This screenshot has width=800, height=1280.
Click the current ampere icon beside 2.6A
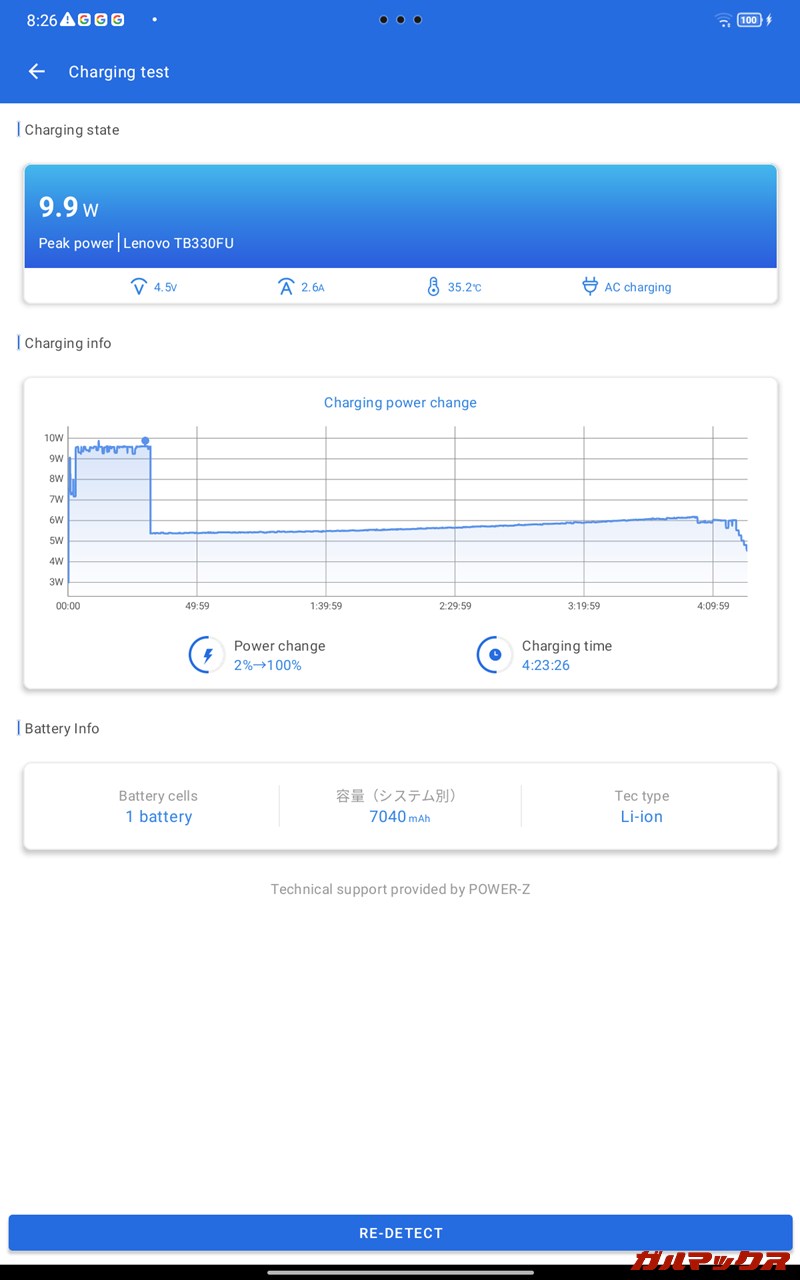click(x=286, y=287)
